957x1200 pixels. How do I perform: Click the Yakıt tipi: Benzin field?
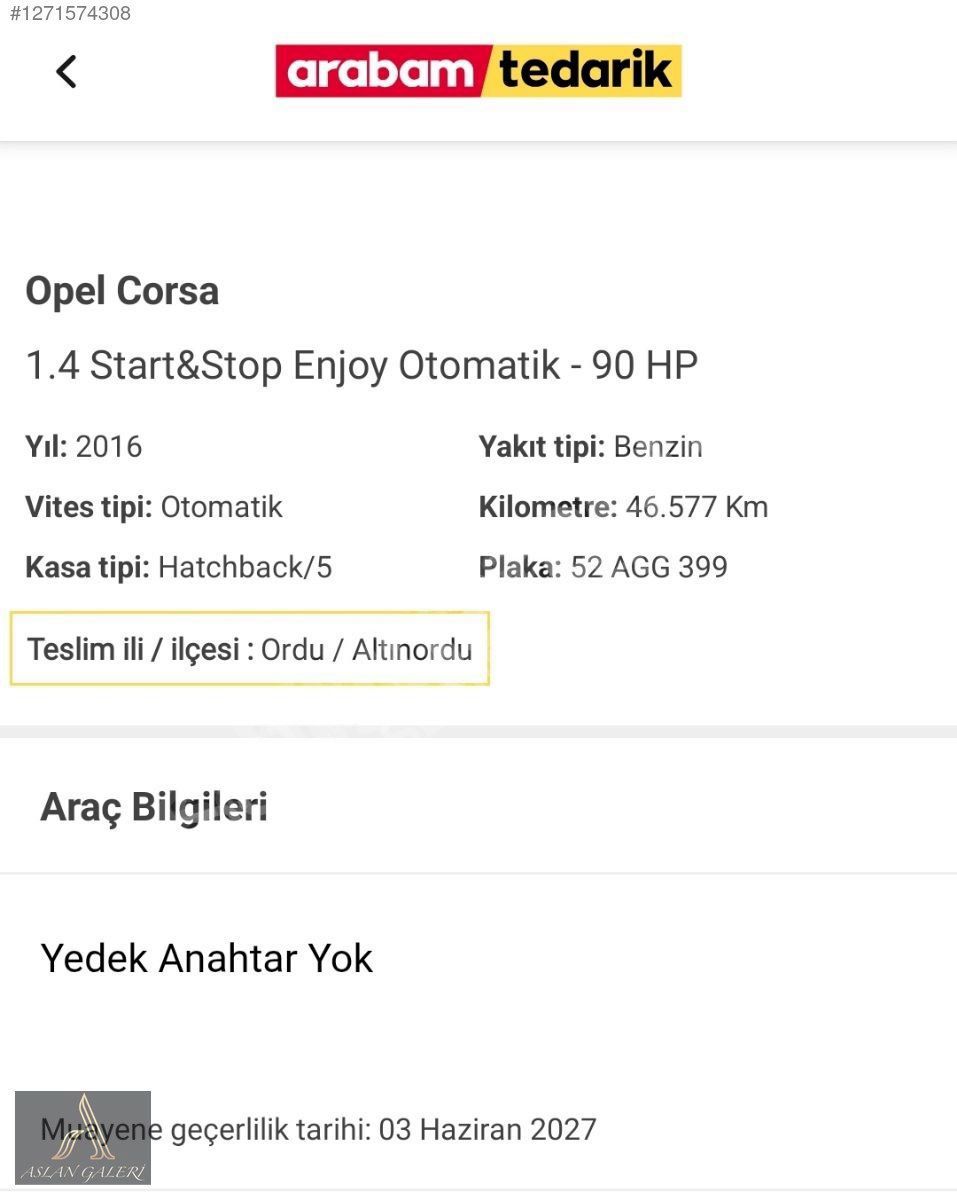click(x=590, y=446)
